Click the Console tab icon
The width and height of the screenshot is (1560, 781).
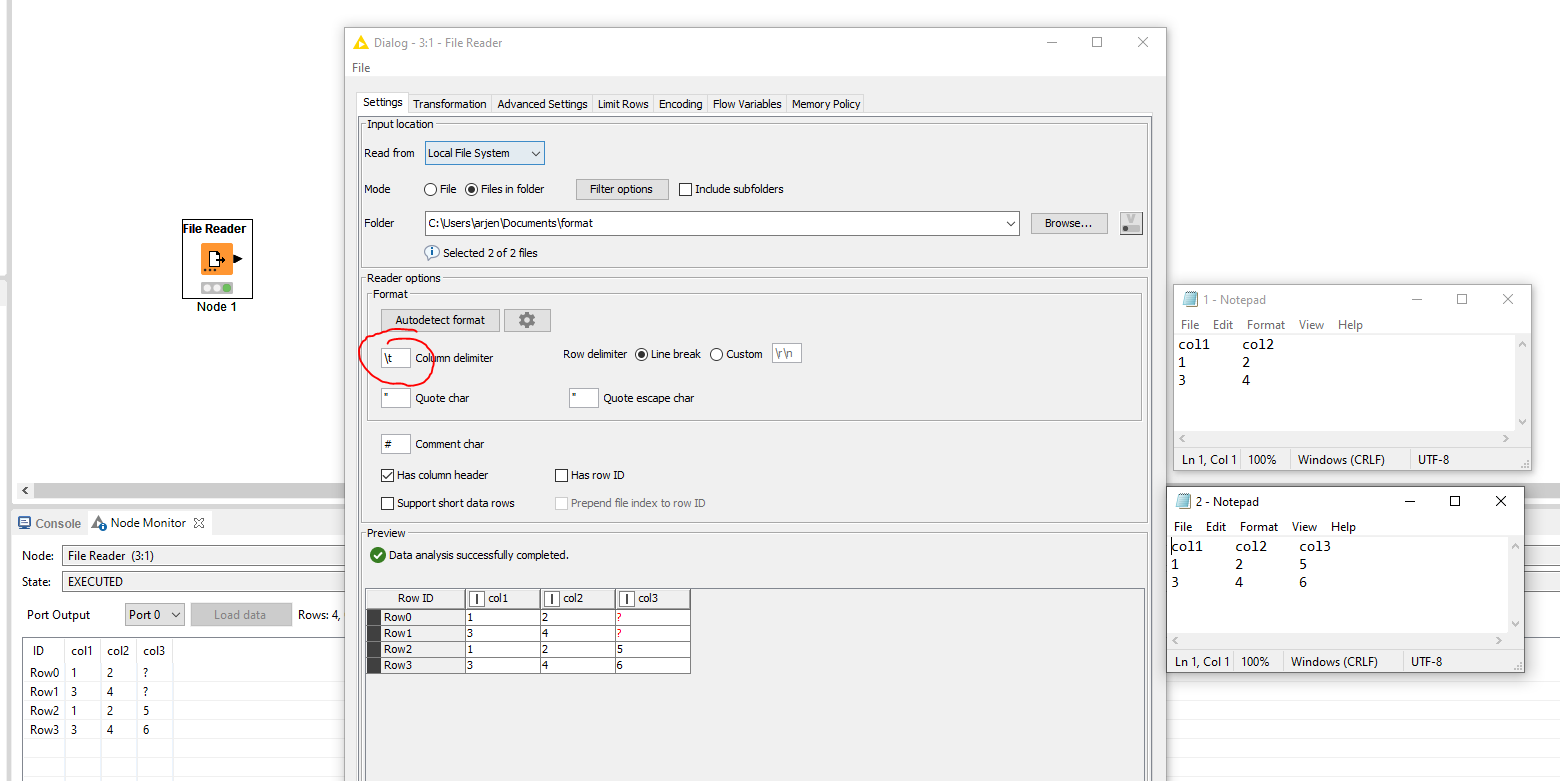click(25, 523)
